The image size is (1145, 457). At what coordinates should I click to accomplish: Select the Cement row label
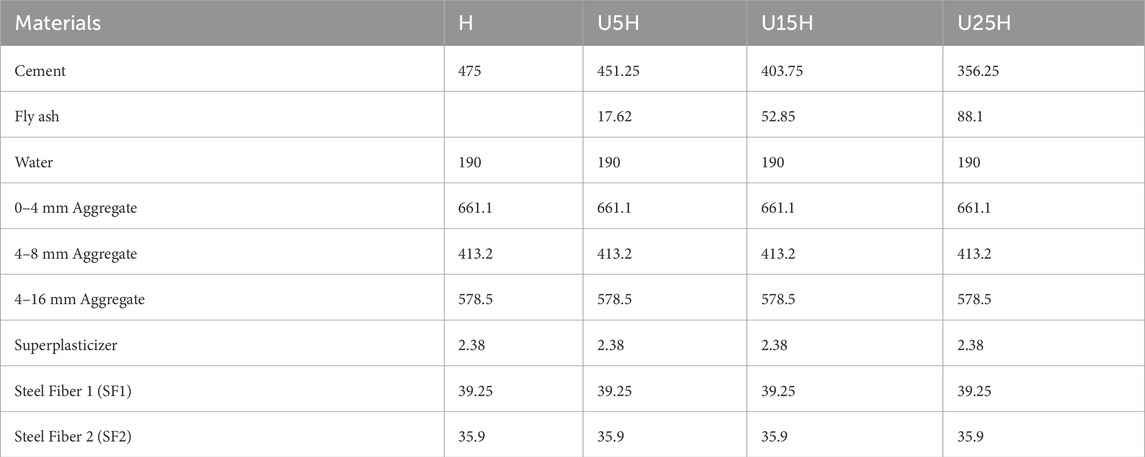coord(41,70)
